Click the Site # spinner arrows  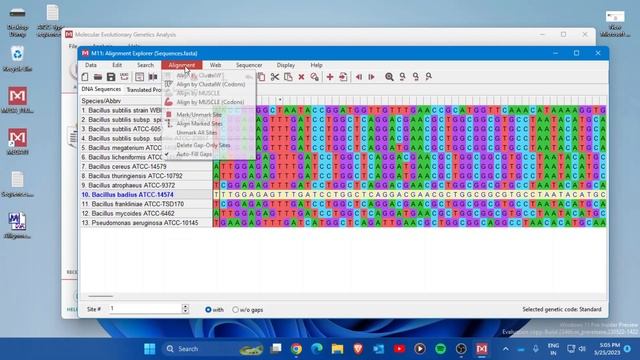click(x=185, y=309)
